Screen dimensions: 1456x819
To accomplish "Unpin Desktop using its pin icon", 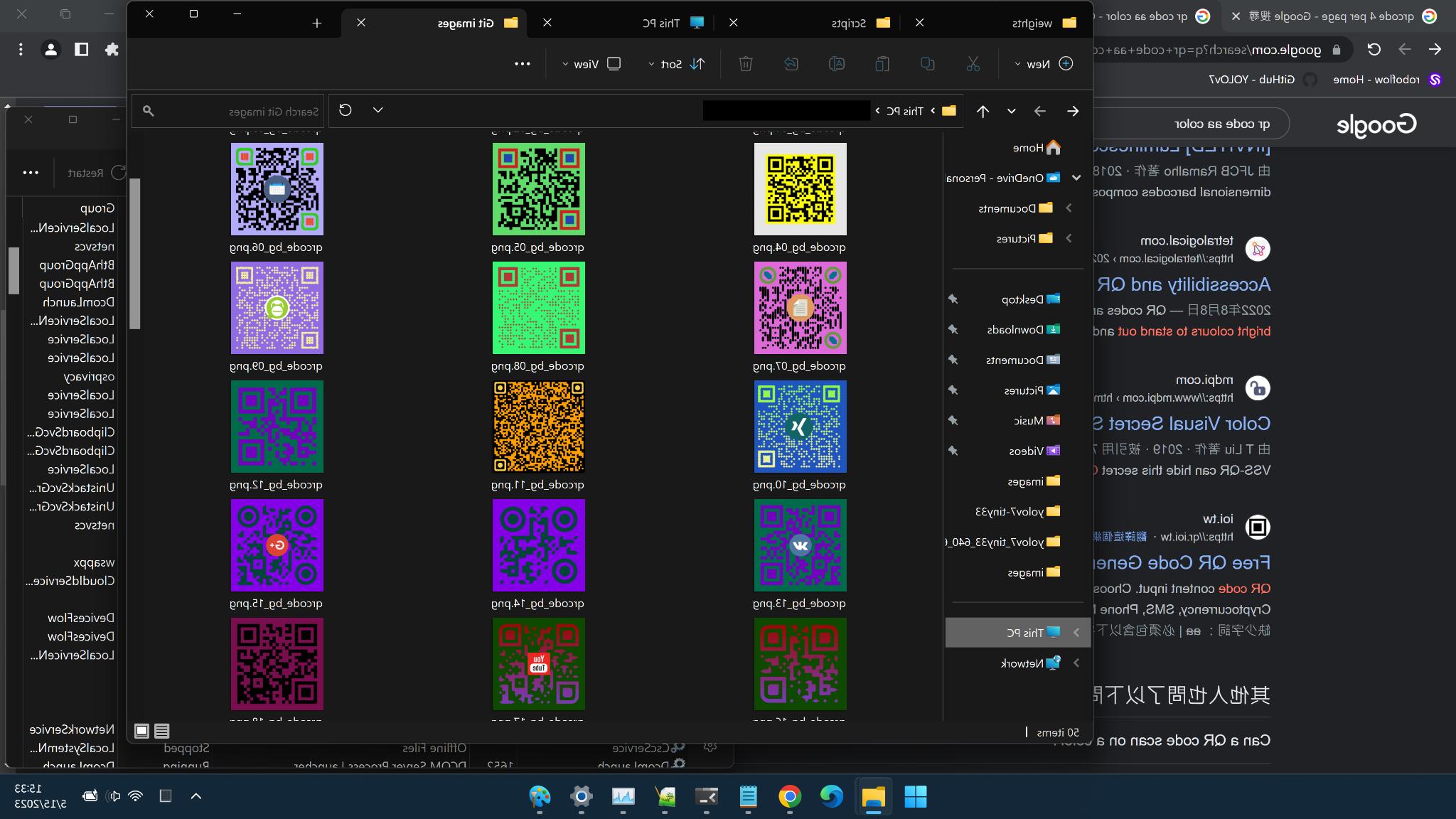I will (x=953, y=299).
